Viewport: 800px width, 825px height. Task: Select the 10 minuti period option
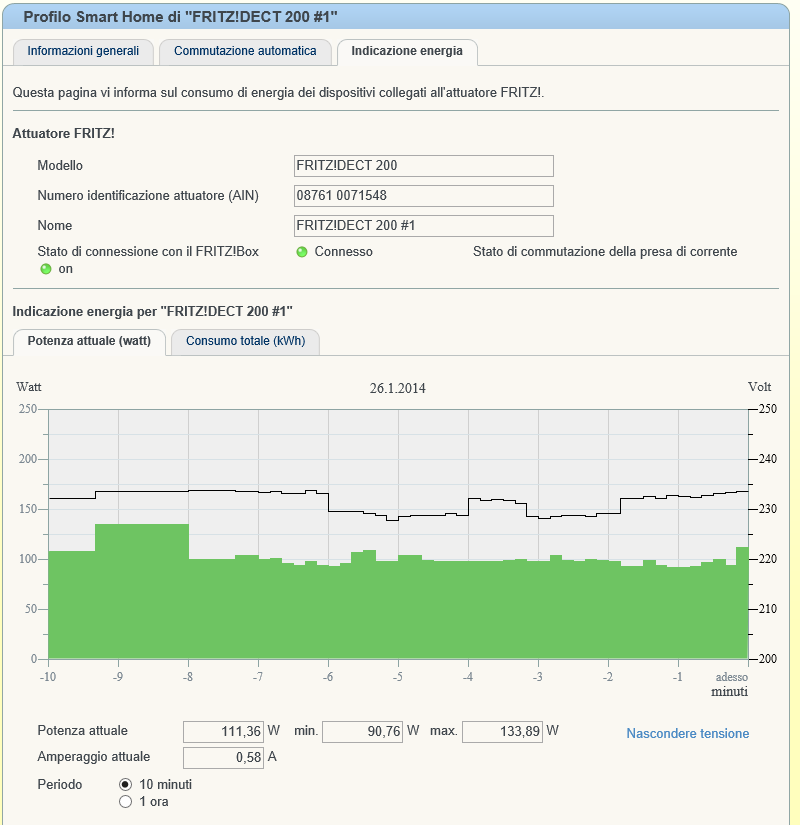(x=125, y=784)
